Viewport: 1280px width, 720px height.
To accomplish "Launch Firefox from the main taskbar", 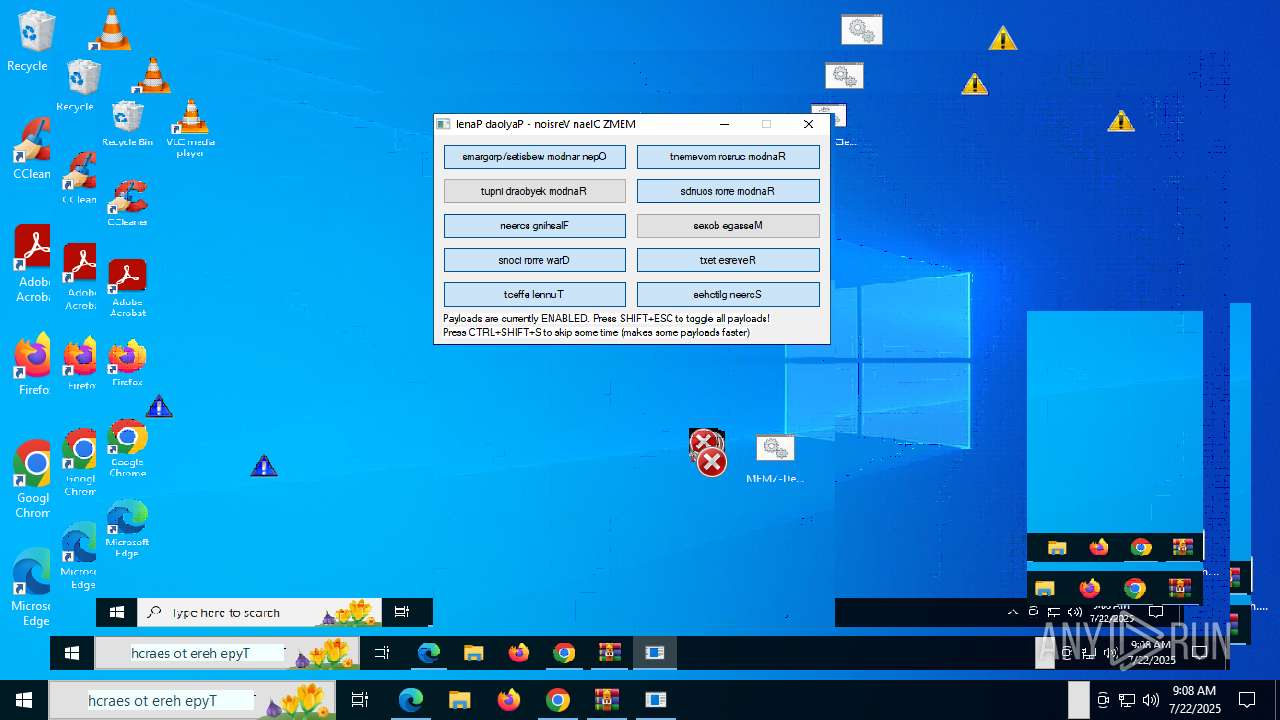I will click(x=508, y=700).
